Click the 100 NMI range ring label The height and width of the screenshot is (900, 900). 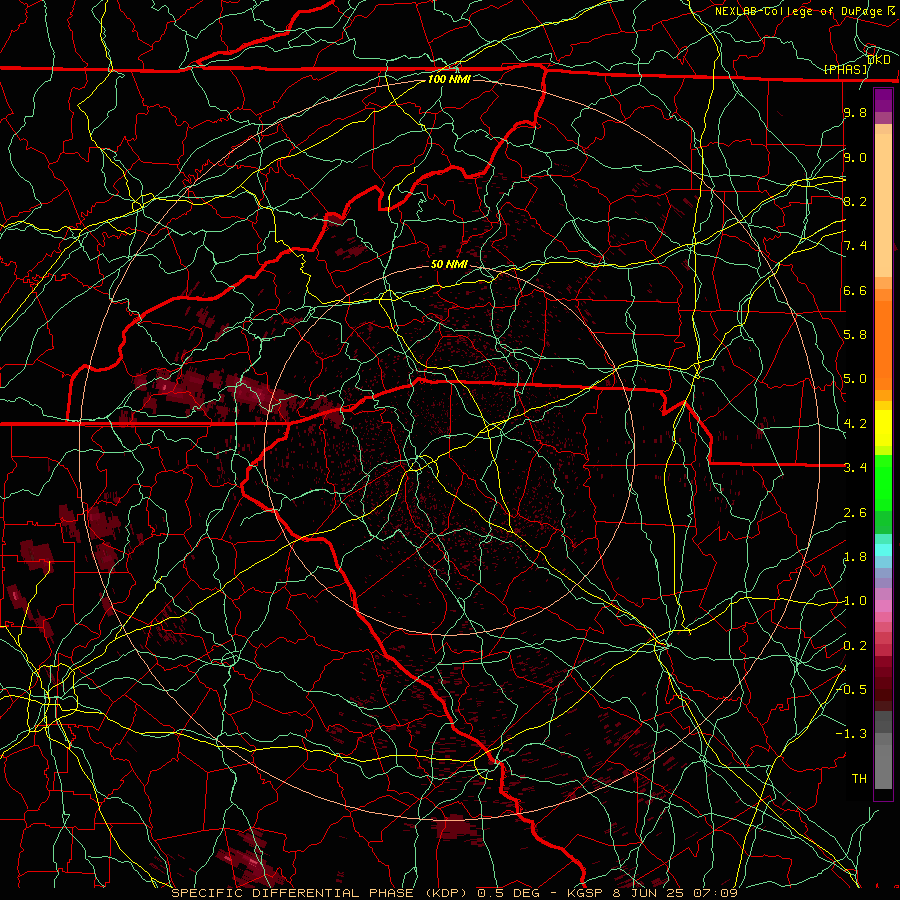449,79
